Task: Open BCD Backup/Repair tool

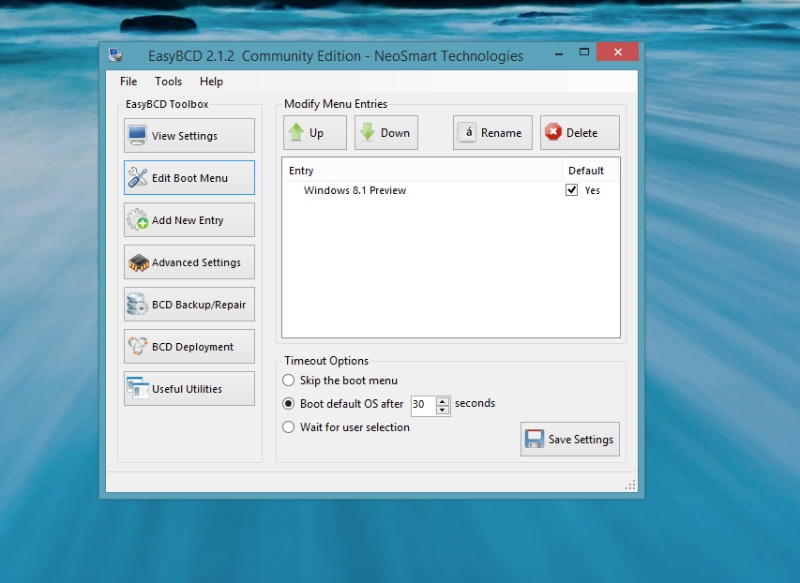Action: 189,305
